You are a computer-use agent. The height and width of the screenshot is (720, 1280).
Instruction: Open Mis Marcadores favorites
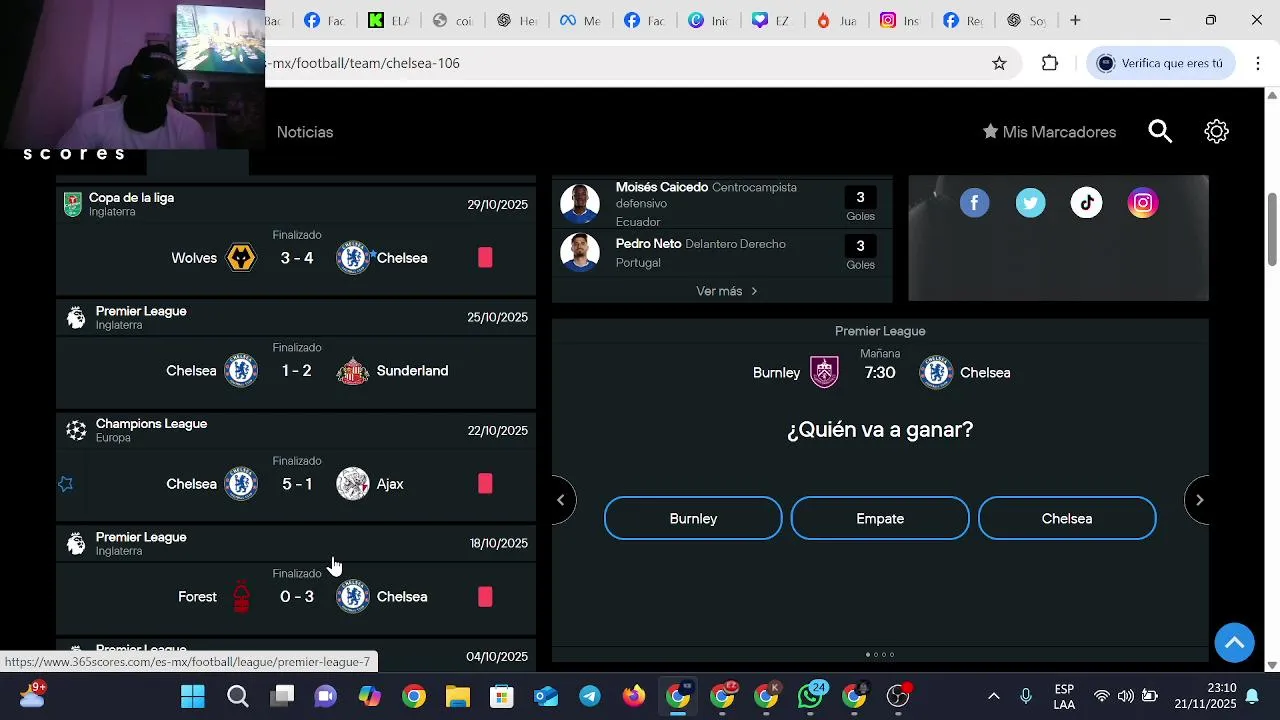[1049, 132]
